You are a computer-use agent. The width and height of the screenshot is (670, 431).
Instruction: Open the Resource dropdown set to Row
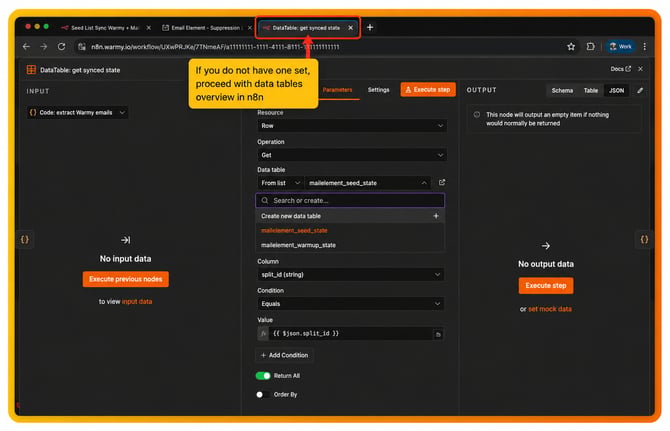click(x=352, y=126)
